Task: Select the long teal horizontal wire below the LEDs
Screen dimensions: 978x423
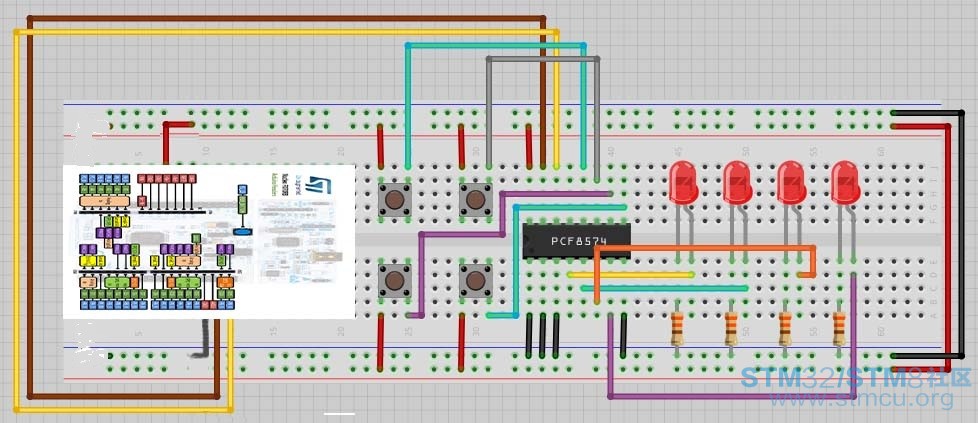Action: coord(664,288)
